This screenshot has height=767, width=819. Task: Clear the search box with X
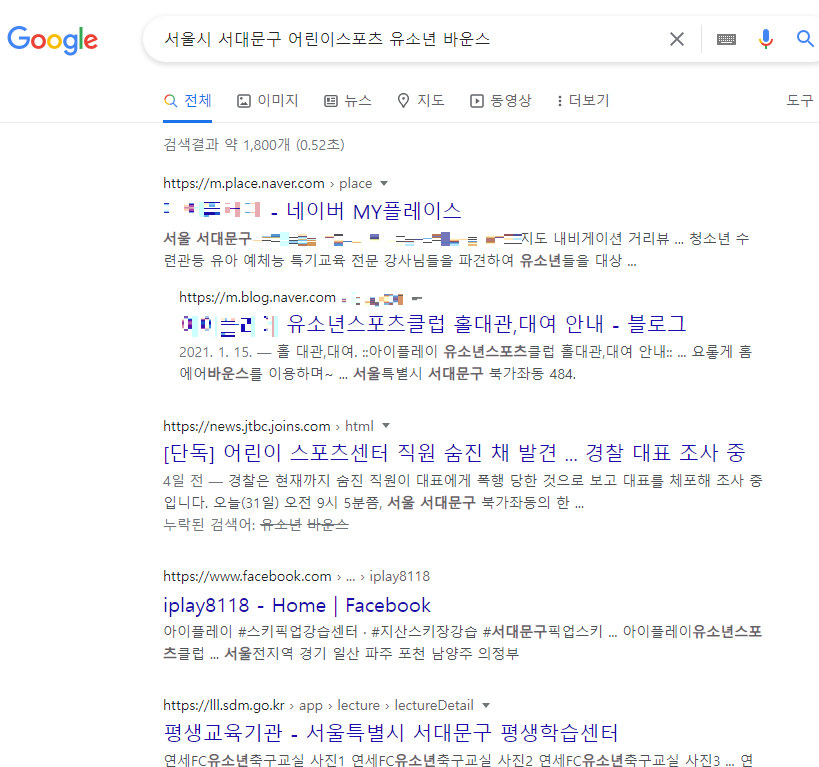[676, 39]
